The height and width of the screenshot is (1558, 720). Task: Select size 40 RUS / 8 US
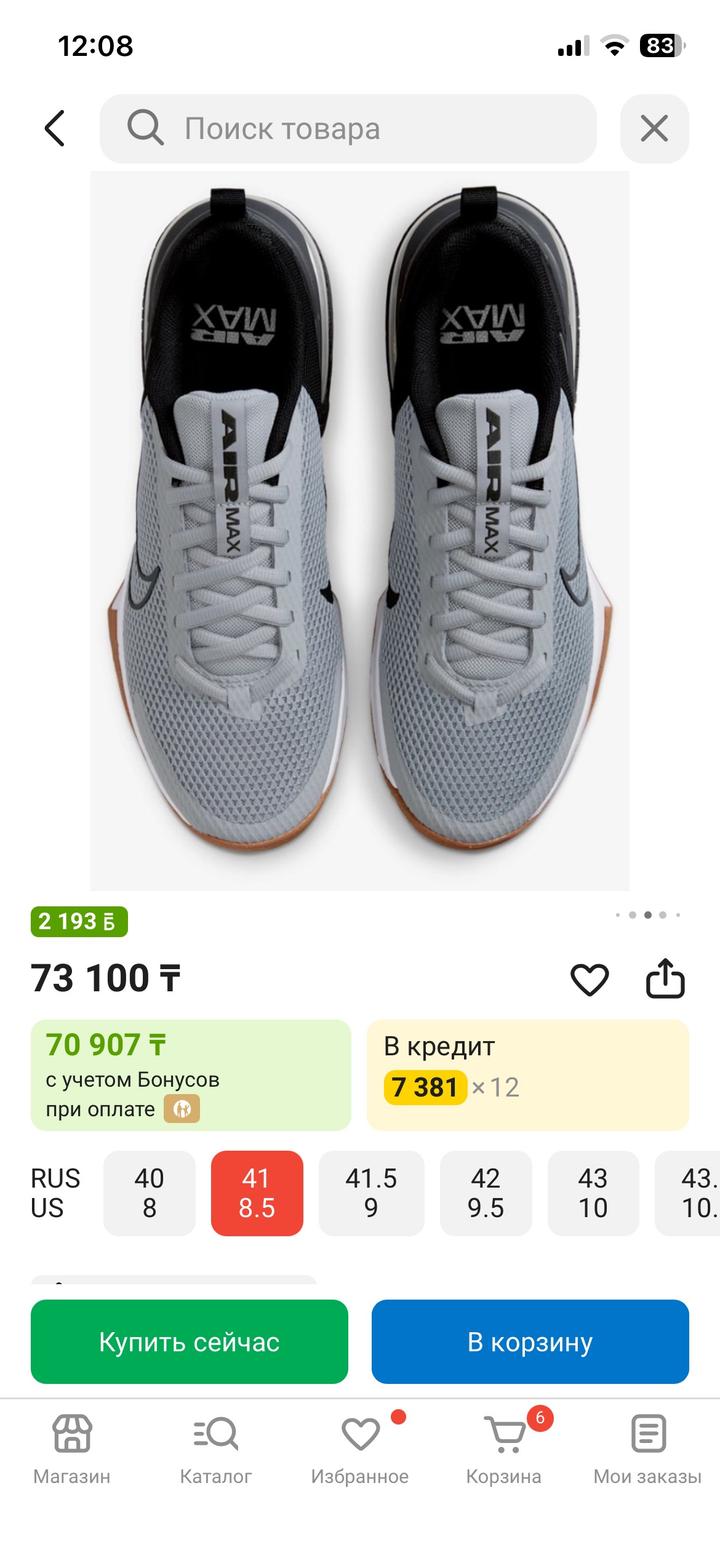149,1193
